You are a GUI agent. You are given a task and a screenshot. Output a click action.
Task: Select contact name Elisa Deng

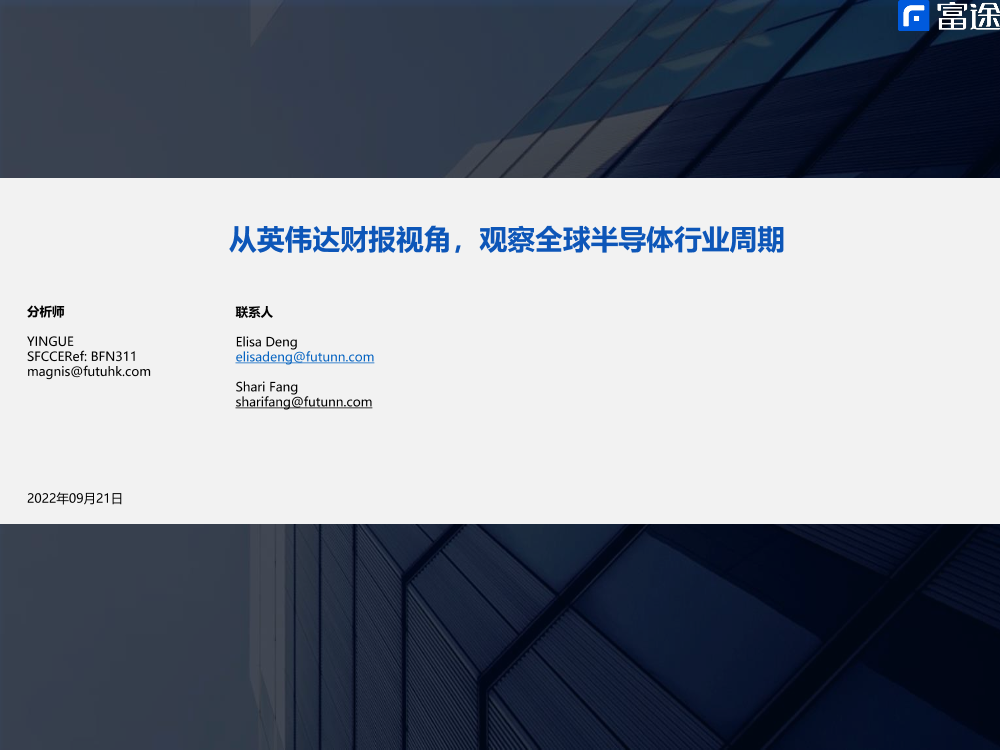coord(267,342)
